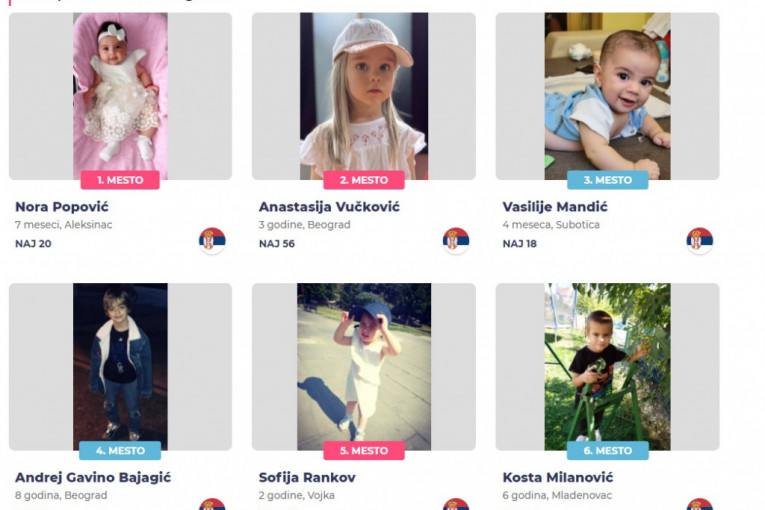Click flag icon on Andrej Gavino Bajagić card
The width and height of the screenshot is (765, 510).
point(212,504)
